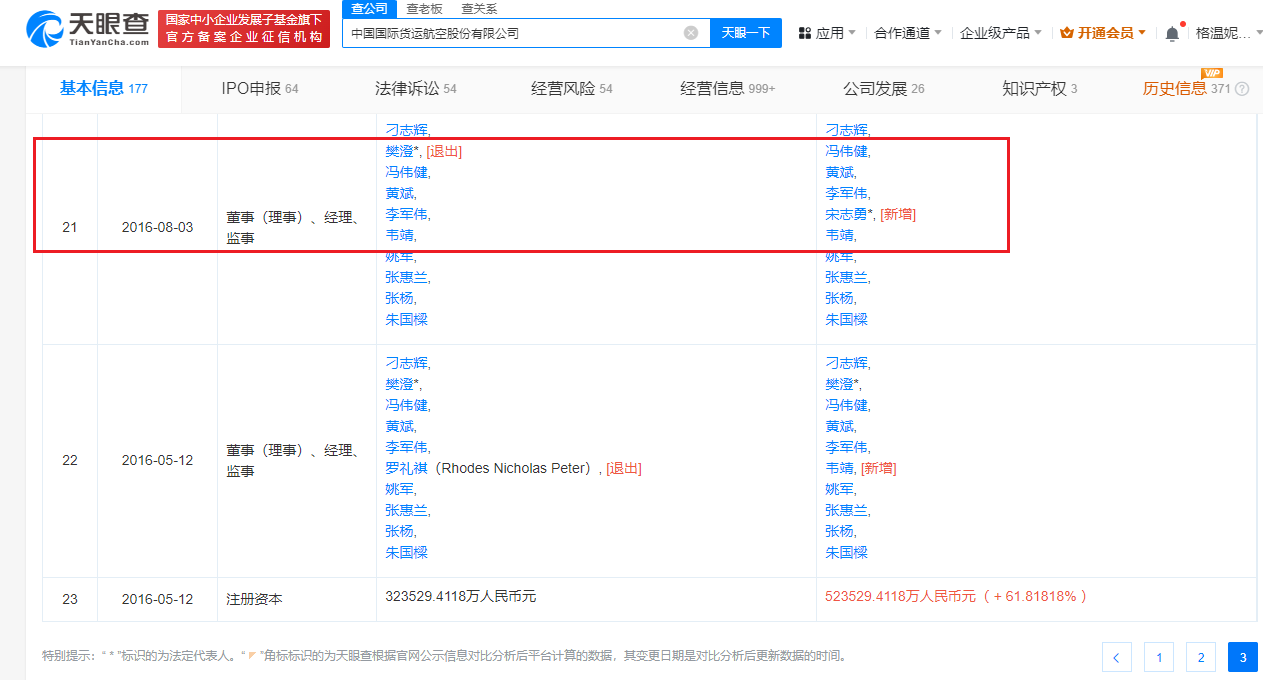Image resolution: width=1263 pixels, height=680 pixels.
Task: Click row number 22 cell
Action: point(70,461)
